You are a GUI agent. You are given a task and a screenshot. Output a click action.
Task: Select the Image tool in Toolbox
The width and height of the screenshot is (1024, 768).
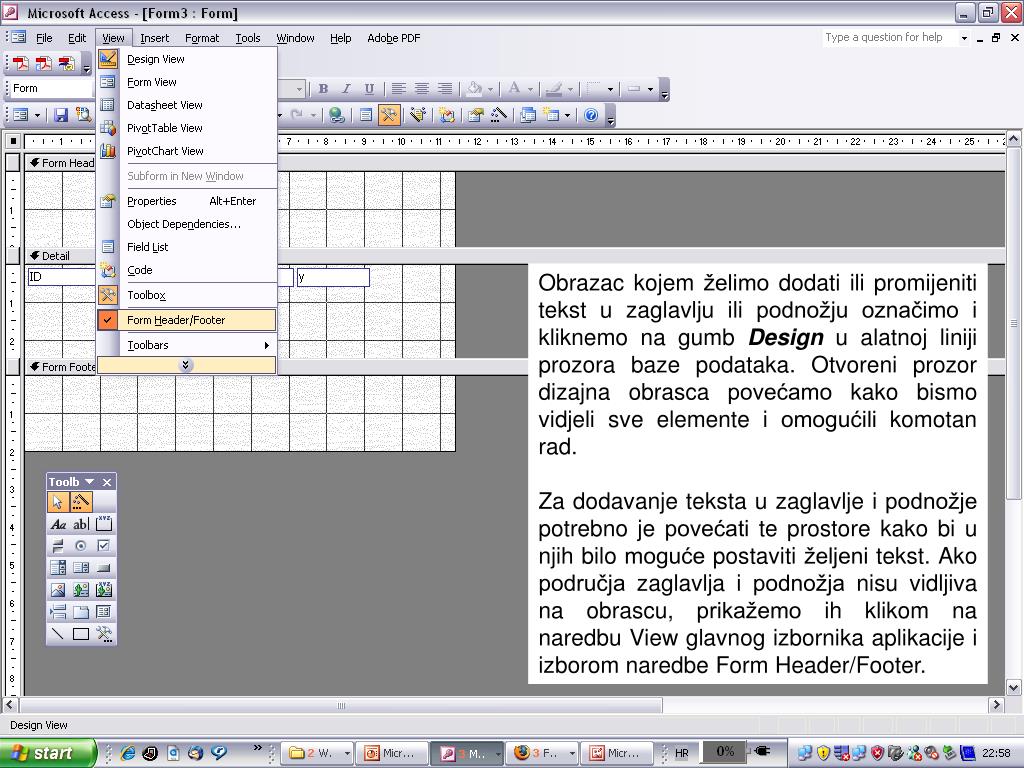pos(58,590)
